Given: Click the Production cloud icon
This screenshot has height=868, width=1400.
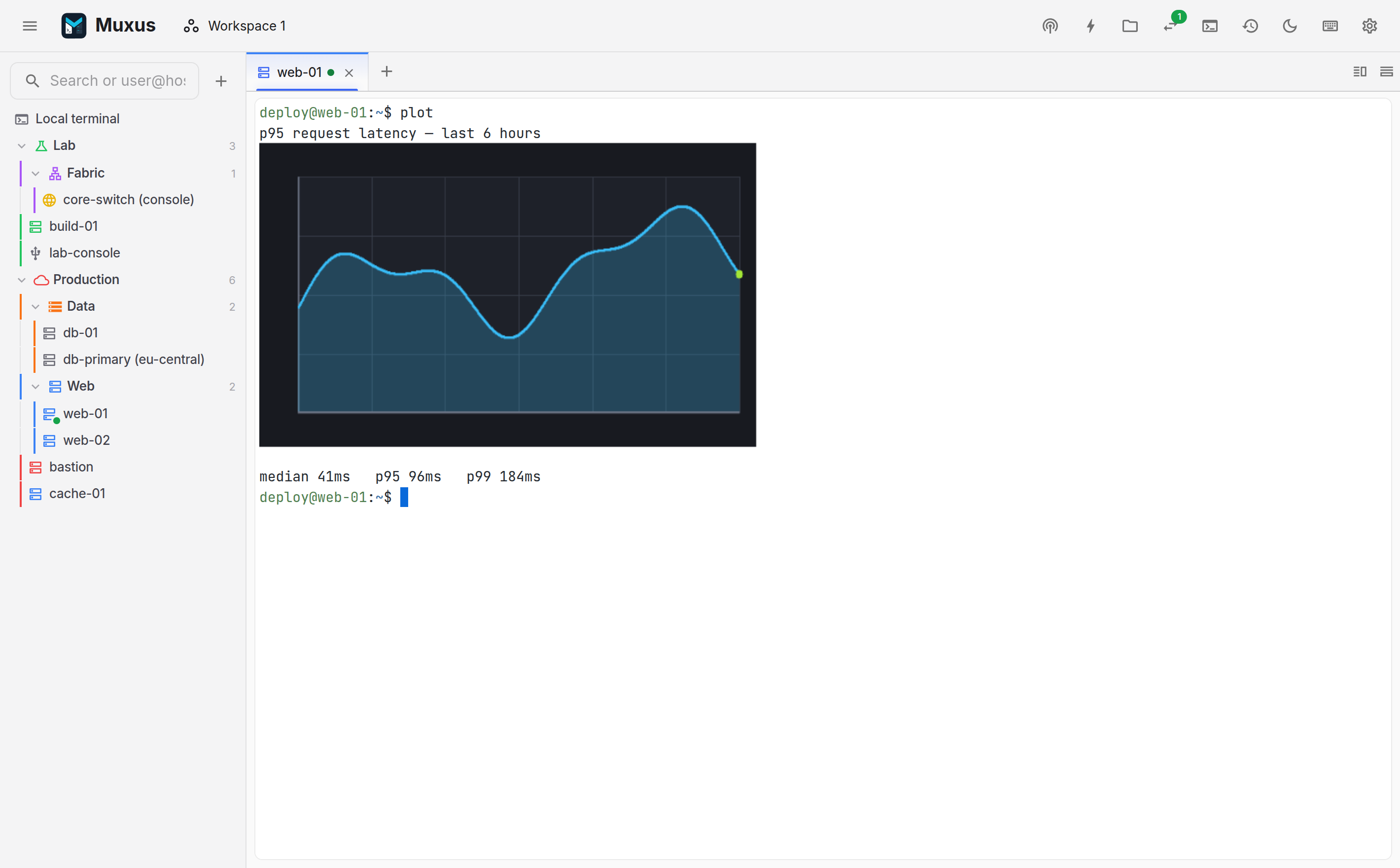Looking at the screenshot, I should tap(41, 280).
